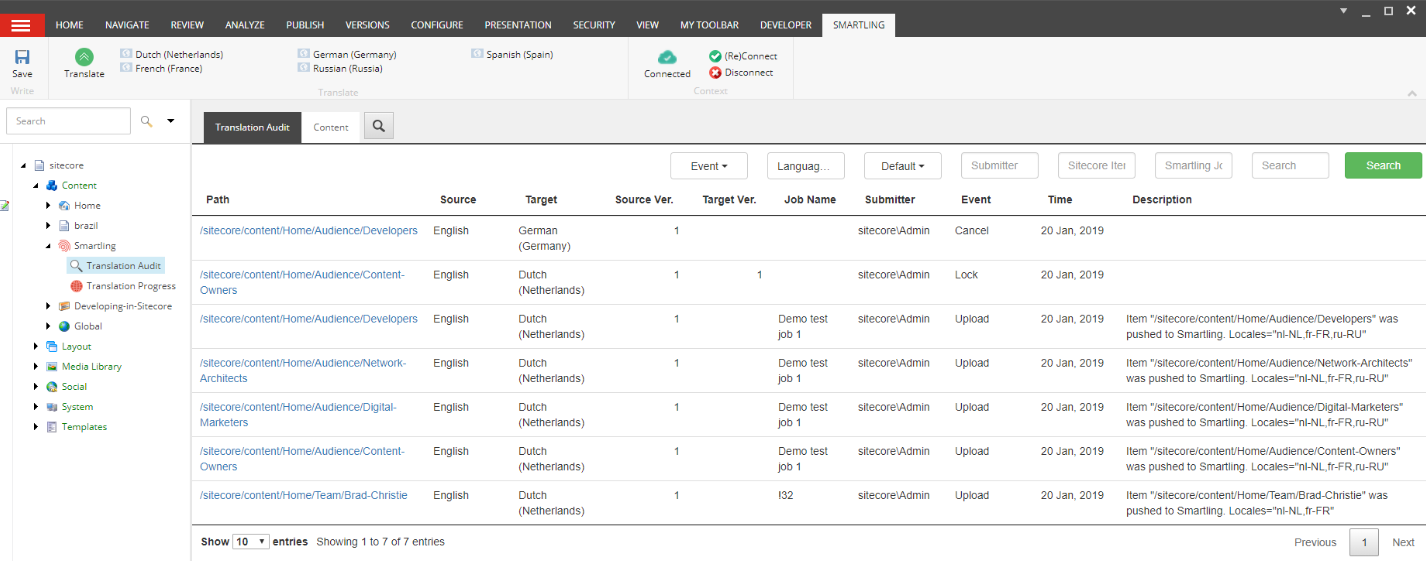Toggle German (Germany) language in ribbon

click(x=347, y=54)
